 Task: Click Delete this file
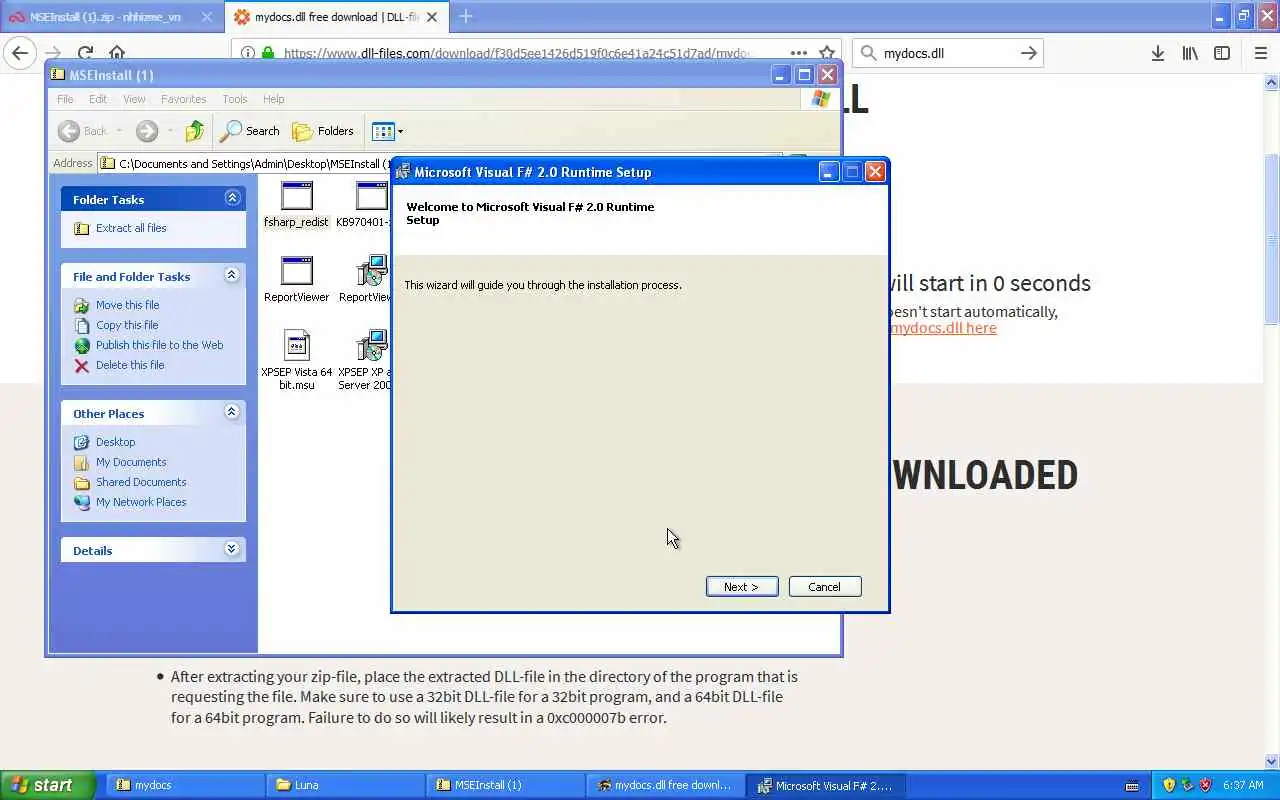click(x=130, y=365)
